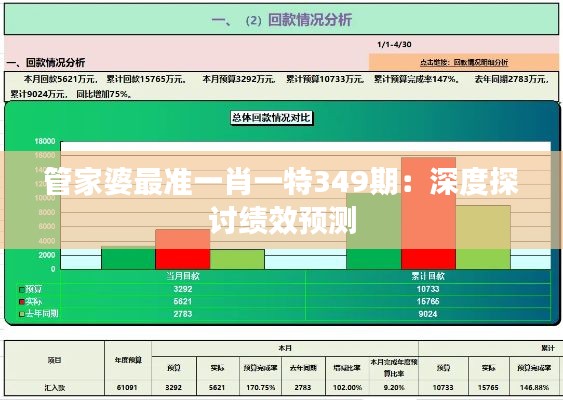The height and width of the screenshot is (400, 563).
Task: Select the section heading 一、回款情况分析
Action: point(46,63)
